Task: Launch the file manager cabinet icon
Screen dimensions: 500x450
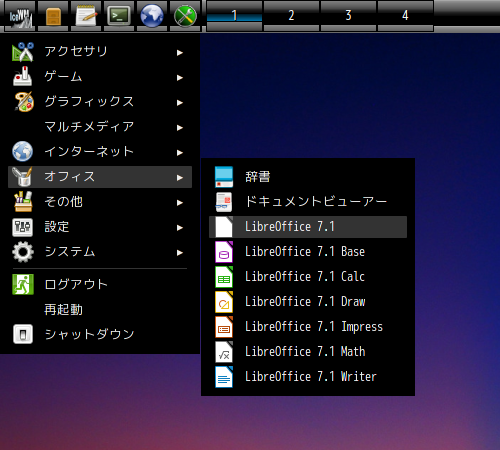Action: point(53,16)
